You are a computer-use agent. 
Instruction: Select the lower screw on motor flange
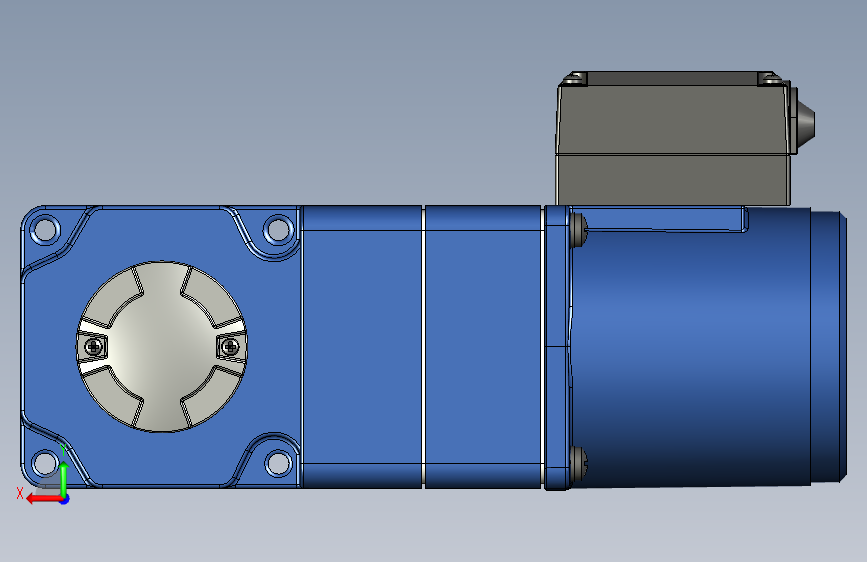tap(579, 463)
